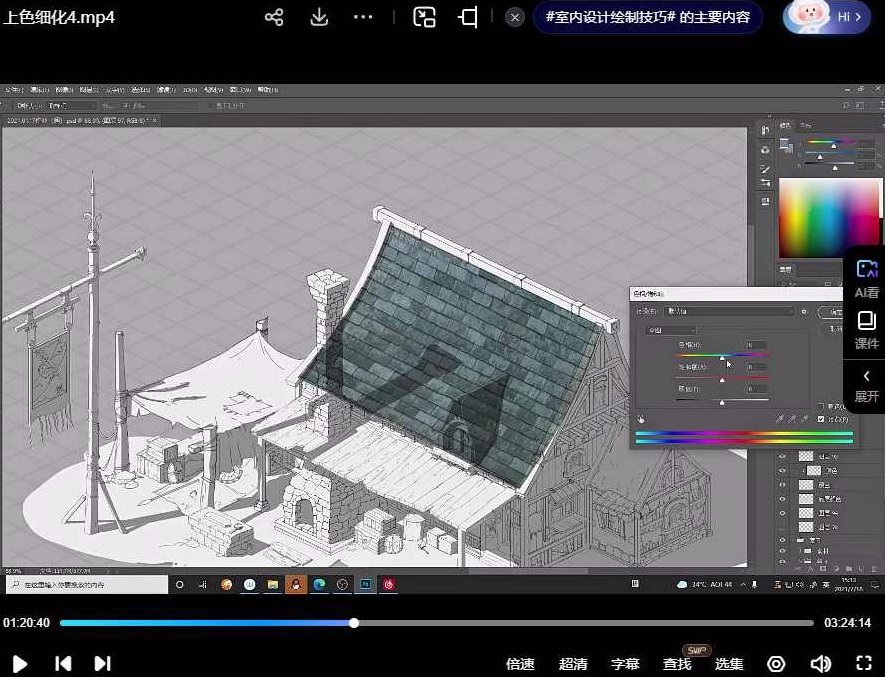Open the three-dot more options menu
The image size is (885, 677).
(363, 18)
